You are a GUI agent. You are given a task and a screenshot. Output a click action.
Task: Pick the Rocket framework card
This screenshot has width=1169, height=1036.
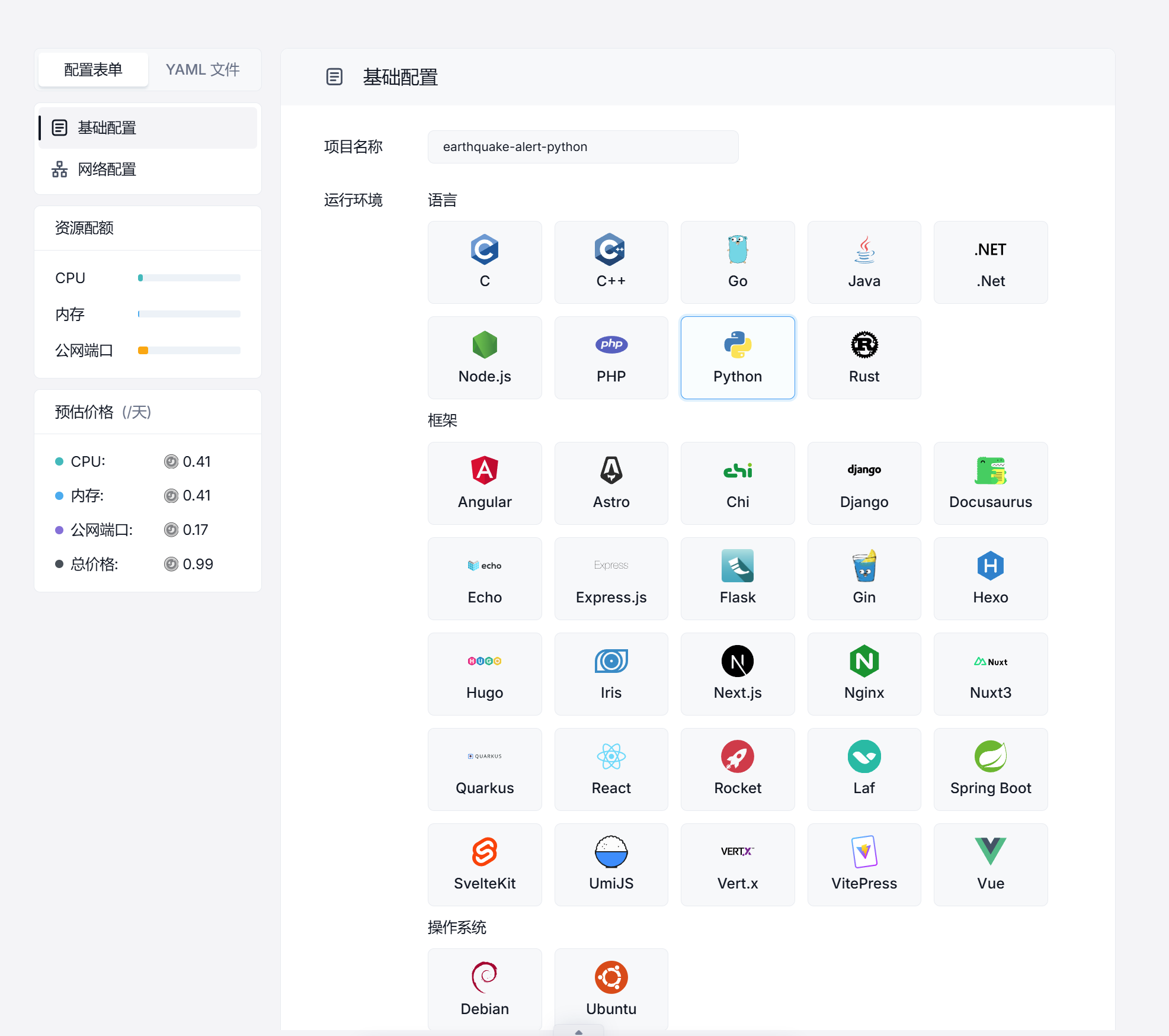click(738, 769)
